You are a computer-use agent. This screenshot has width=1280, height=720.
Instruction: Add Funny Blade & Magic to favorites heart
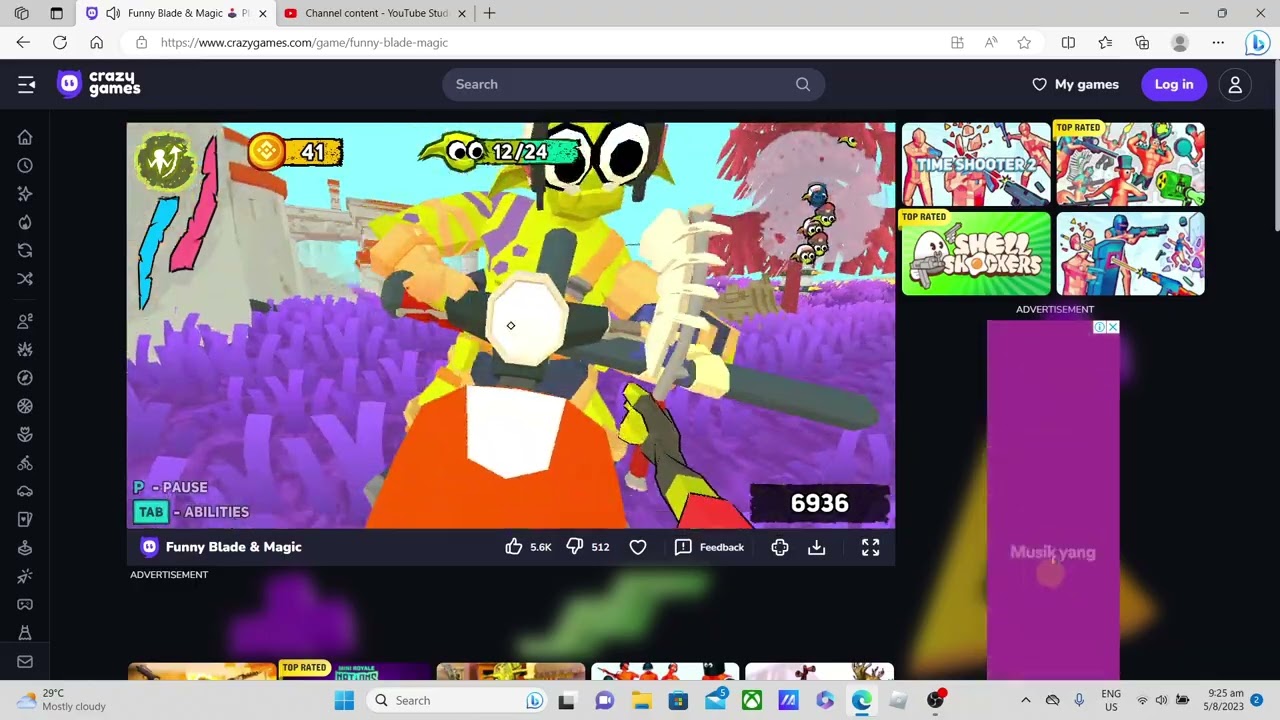[x=638, y=547]
